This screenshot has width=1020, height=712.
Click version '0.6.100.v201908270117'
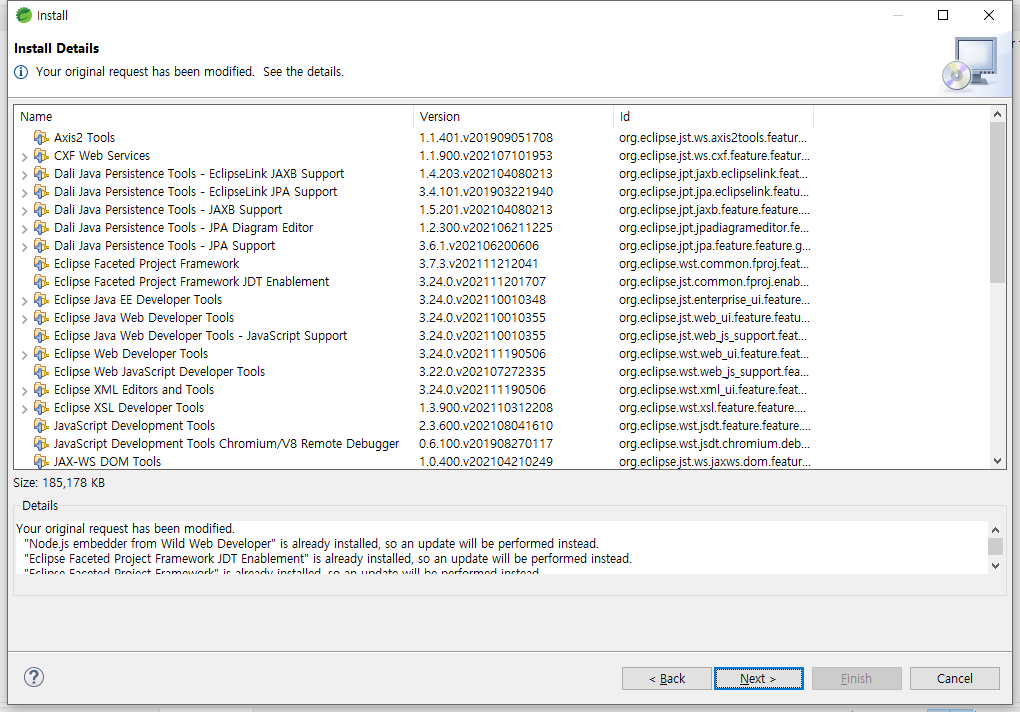click(x=486, y=443)
